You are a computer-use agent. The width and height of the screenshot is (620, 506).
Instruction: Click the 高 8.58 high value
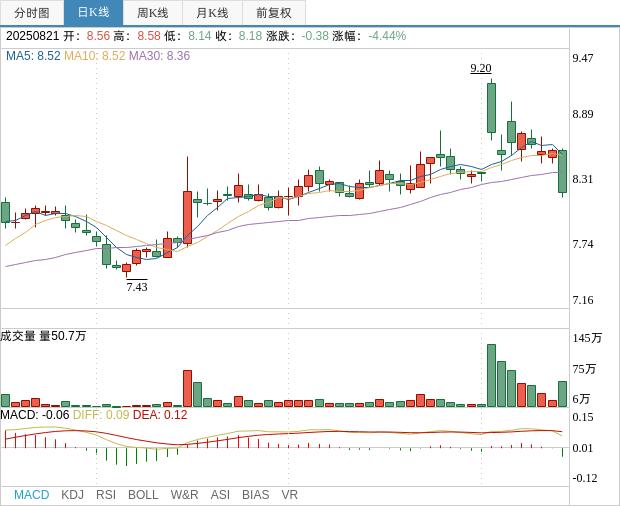(x=137, y=36)
